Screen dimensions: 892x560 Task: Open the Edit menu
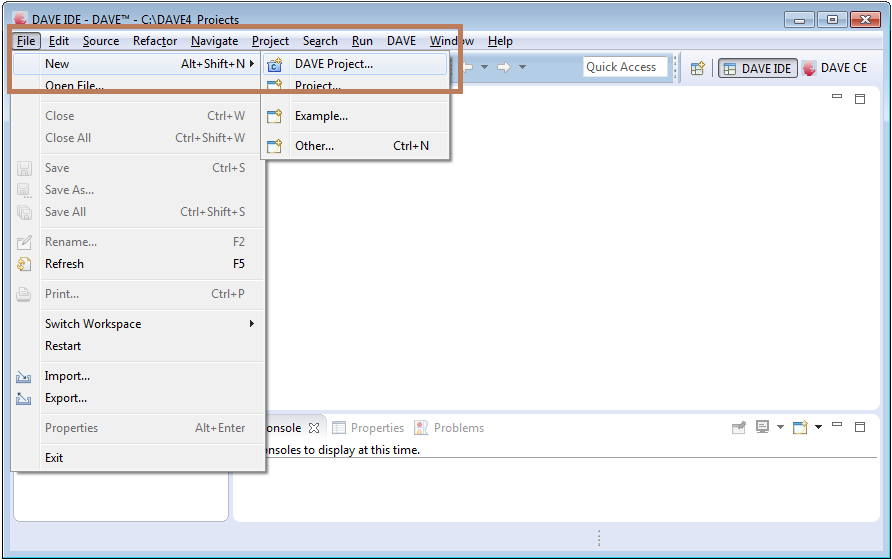pyautogui.click(x=59, y=41)
